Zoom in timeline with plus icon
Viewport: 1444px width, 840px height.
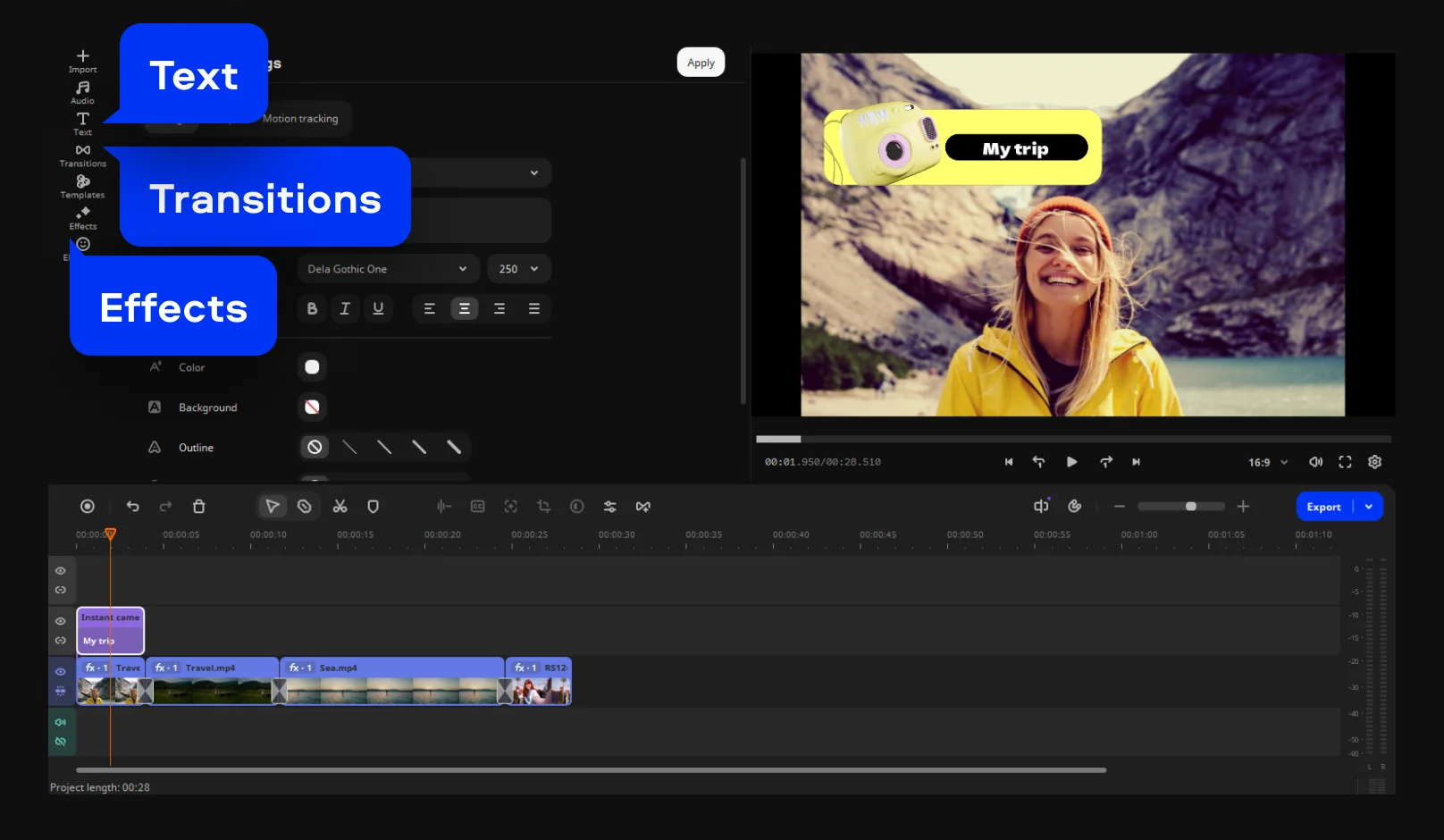[1243, 507]
